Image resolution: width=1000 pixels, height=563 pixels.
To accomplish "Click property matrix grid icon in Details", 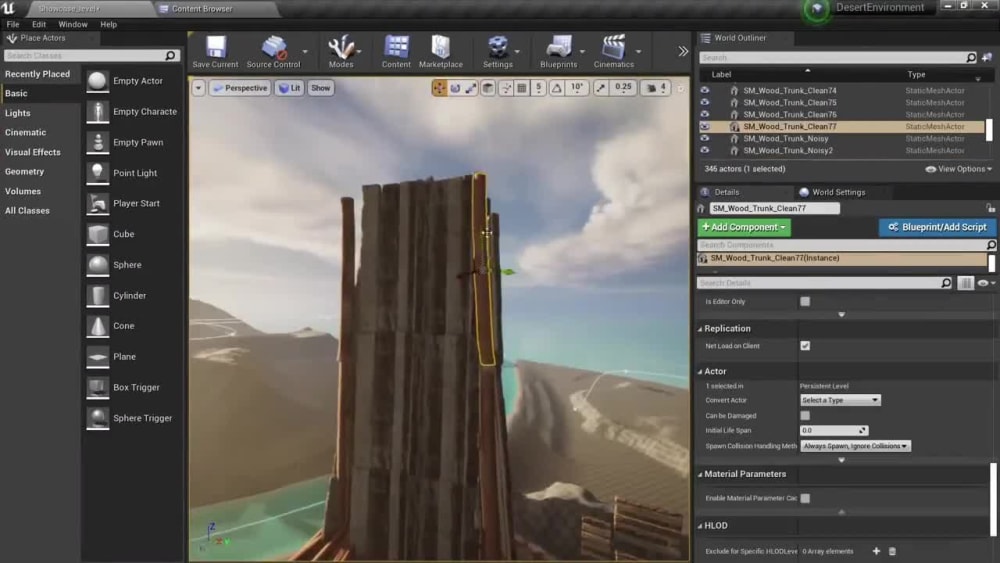I will click(x=966, y=283).
